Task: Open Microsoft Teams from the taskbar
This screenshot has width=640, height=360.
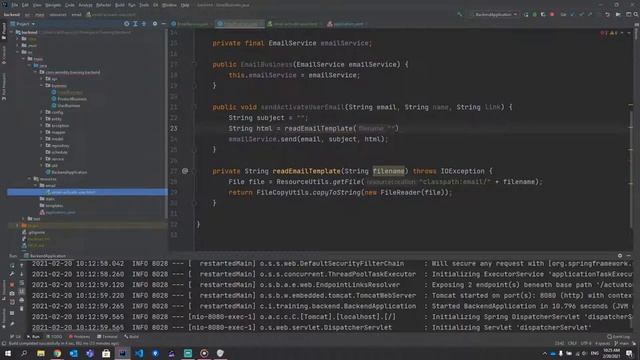Action: tap(90, 353)
